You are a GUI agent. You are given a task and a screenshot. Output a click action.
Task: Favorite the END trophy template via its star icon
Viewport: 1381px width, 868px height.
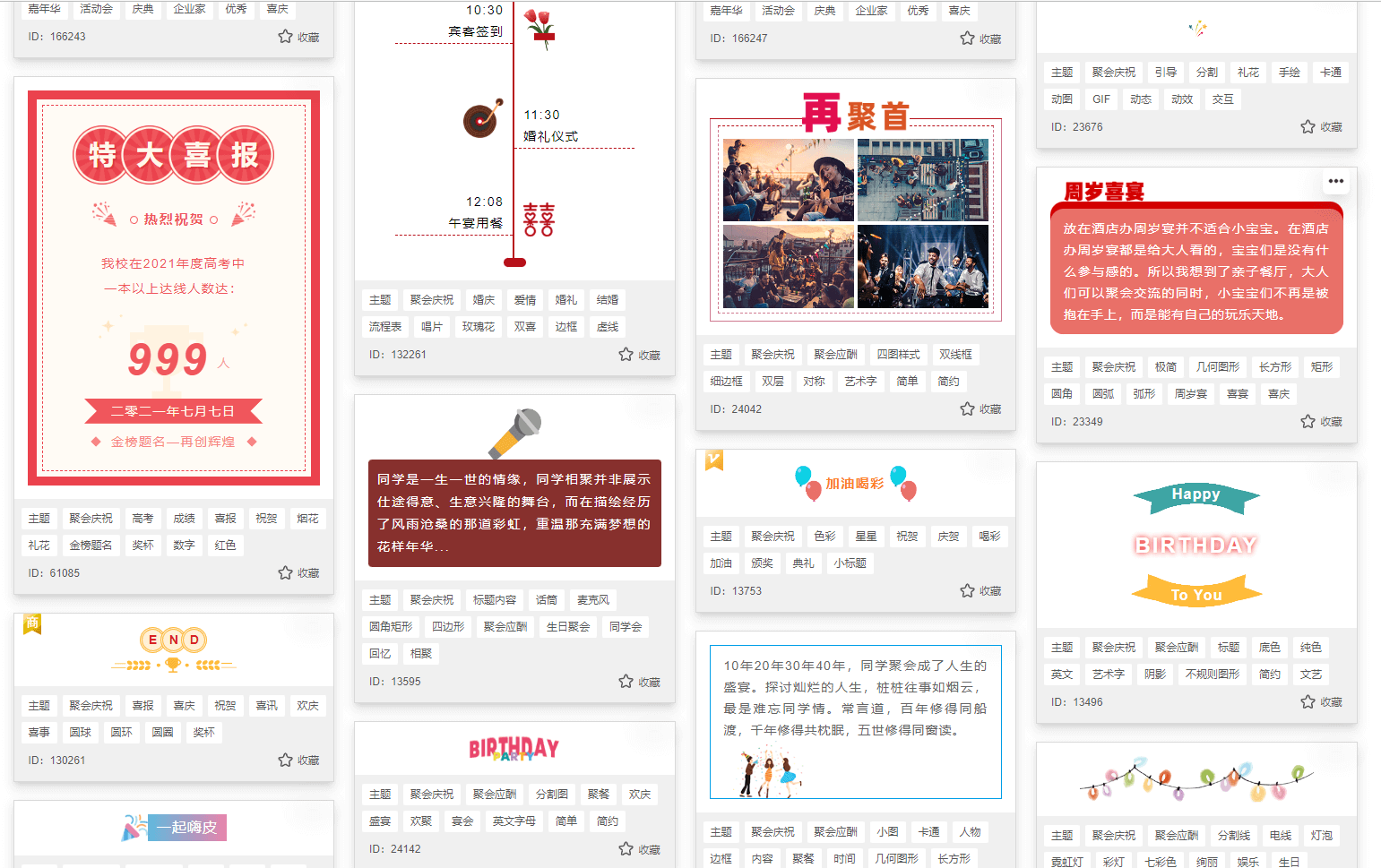(285, 759)
